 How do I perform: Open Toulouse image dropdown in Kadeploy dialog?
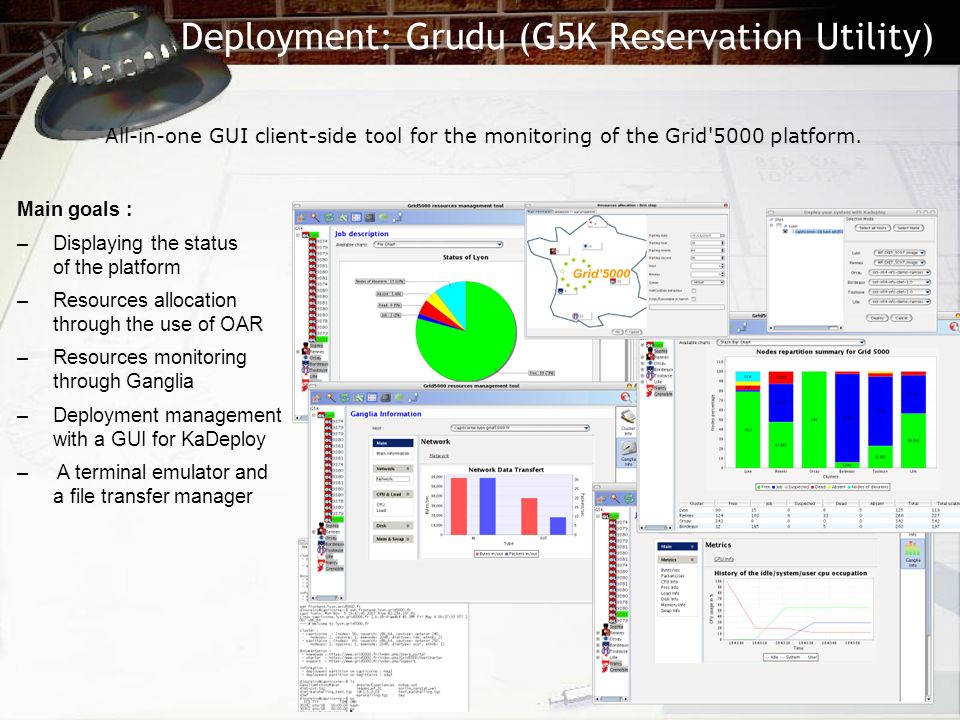coord(899,292)
